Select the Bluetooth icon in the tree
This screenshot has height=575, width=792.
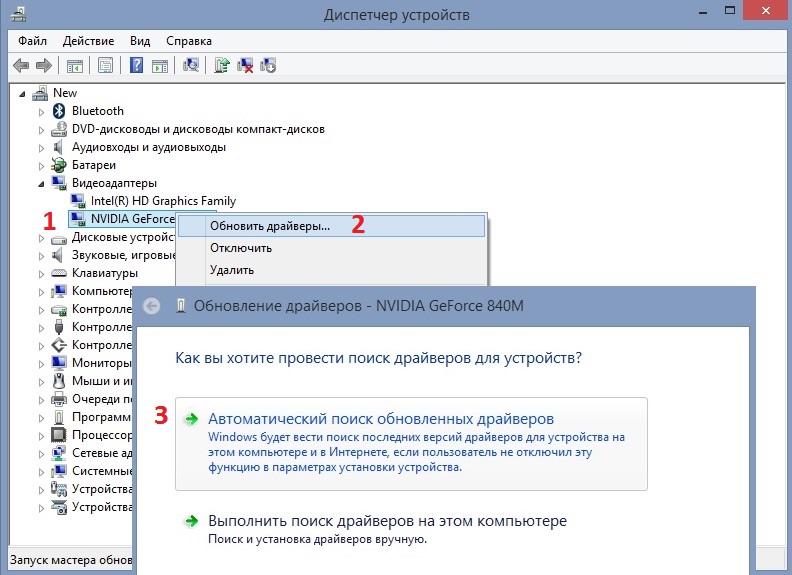point(59,111)
